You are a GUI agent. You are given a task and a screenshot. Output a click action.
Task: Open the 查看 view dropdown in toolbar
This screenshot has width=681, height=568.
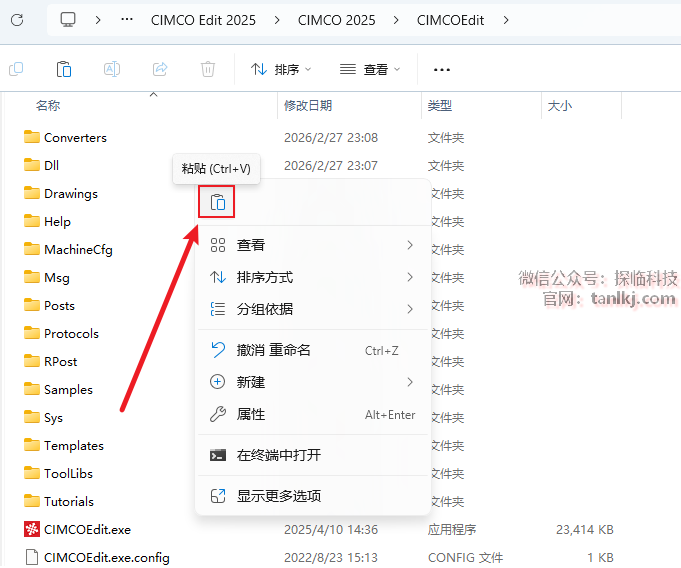click(x=370, y=69)
